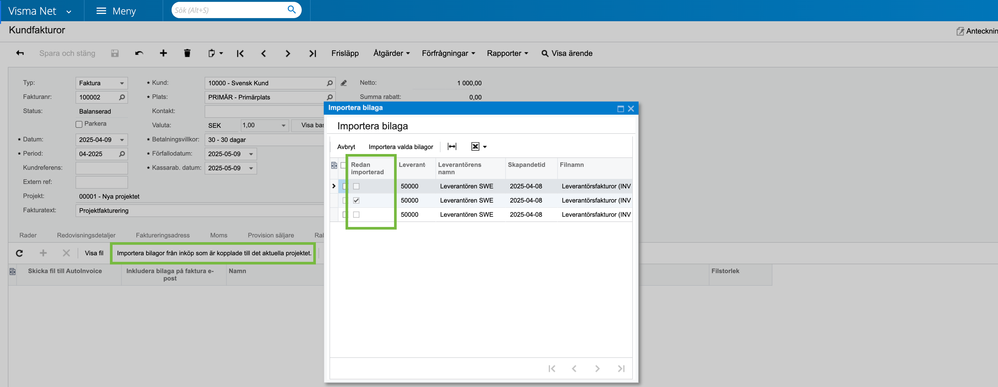The height and width of the screenshot is (387, 998).
Task: Click the undo arrow icon
Action: coord(139,53)
